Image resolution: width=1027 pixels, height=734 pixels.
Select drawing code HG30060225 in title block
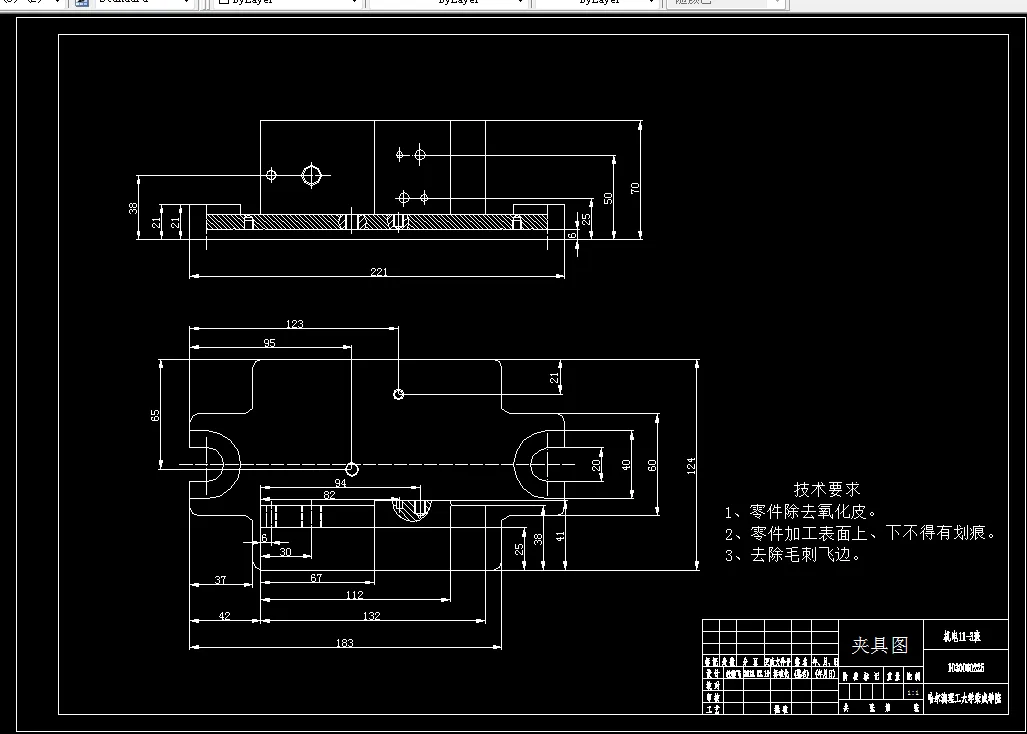coord(964,665)
